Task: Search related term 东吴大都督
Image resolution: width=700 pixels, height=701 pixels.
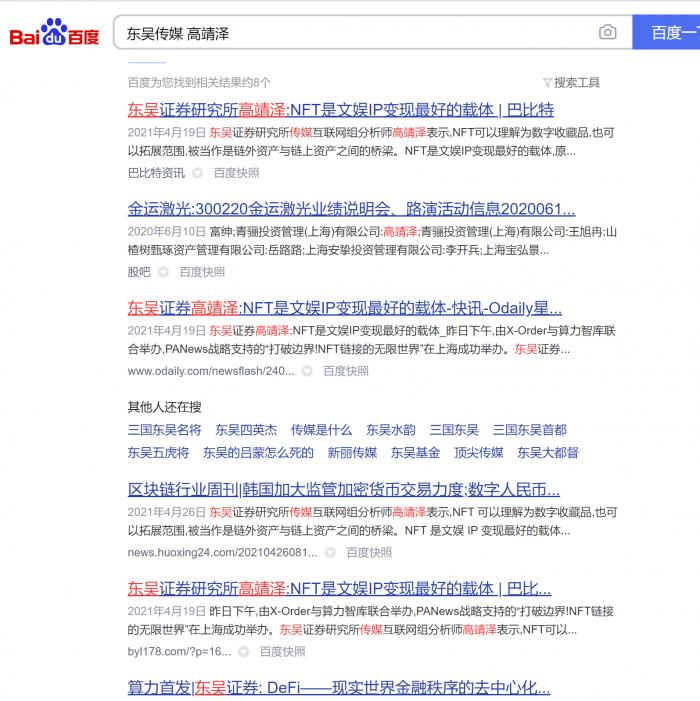Action: pyautogui.click(x=548, y=452)
